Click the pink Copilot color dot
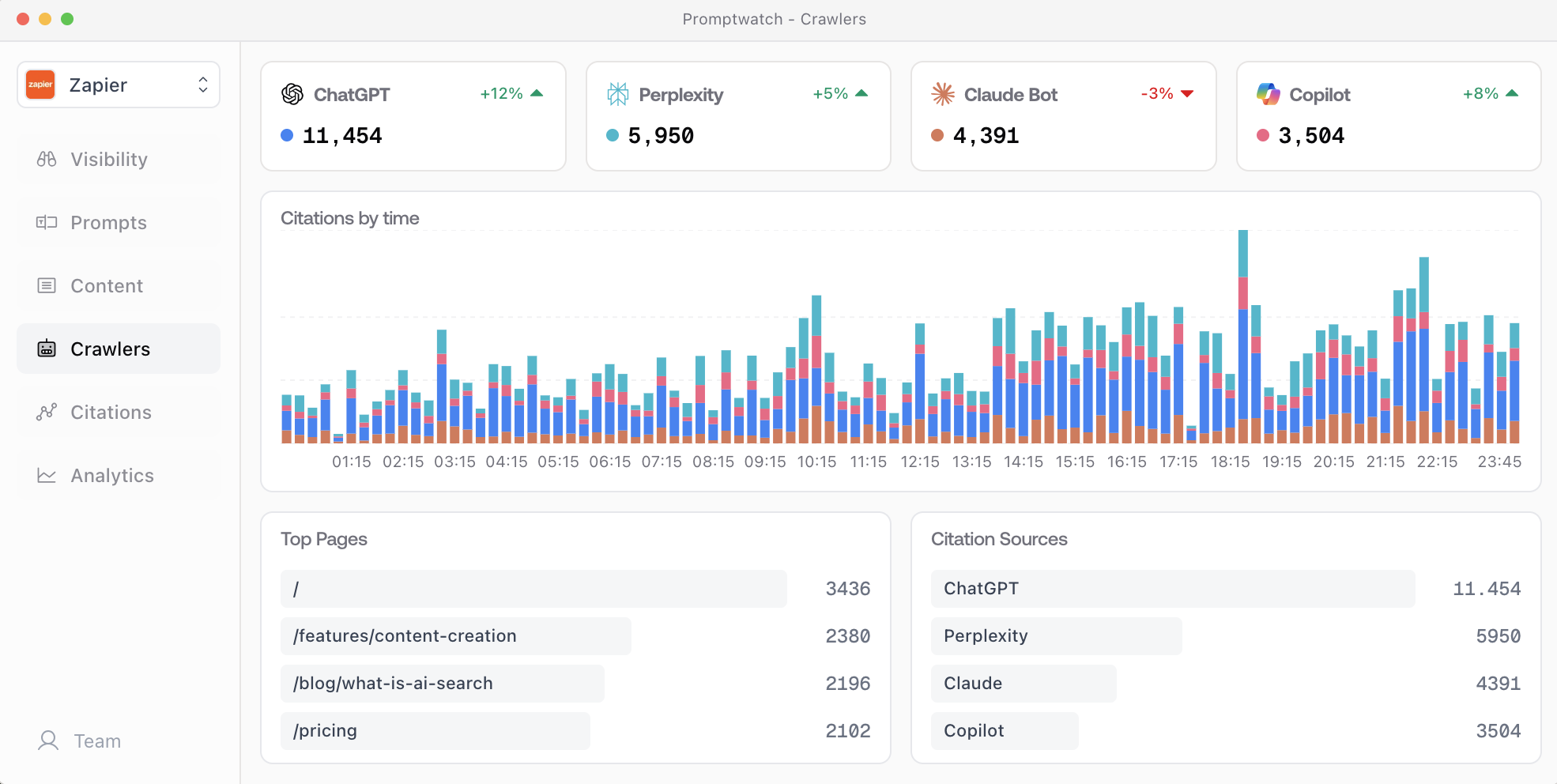The height and width of the screenshot is (784, 1557). pos(1263,136)
